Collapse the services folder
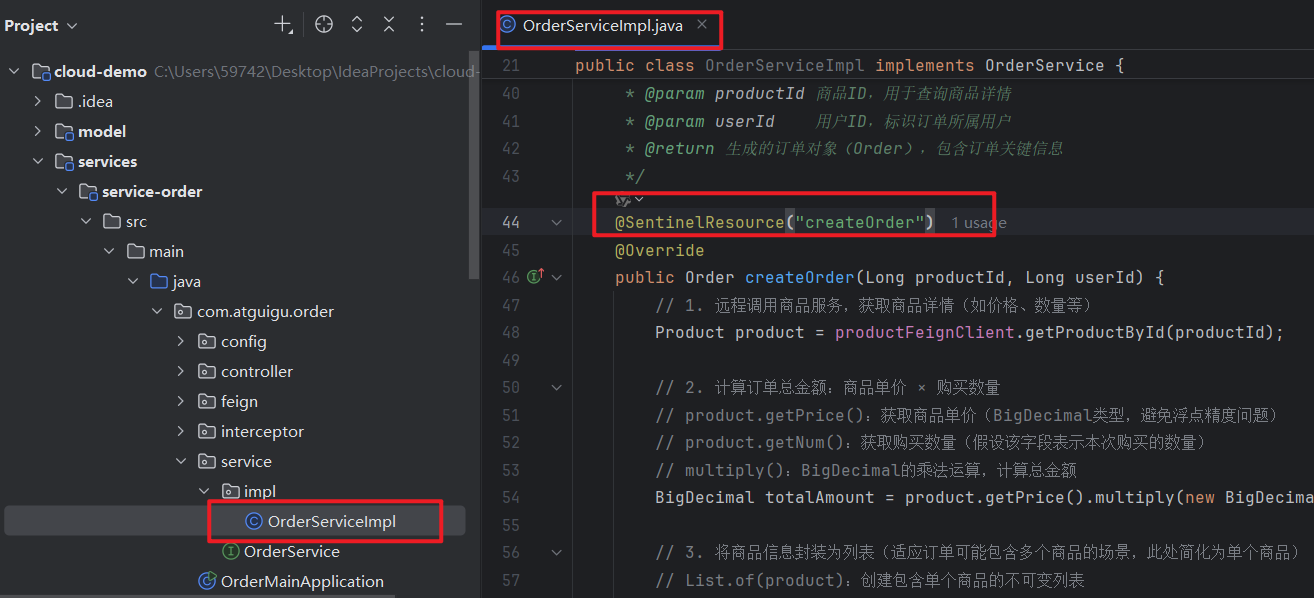Viewport: 1314px width, 598px height. tap(37, 161)
